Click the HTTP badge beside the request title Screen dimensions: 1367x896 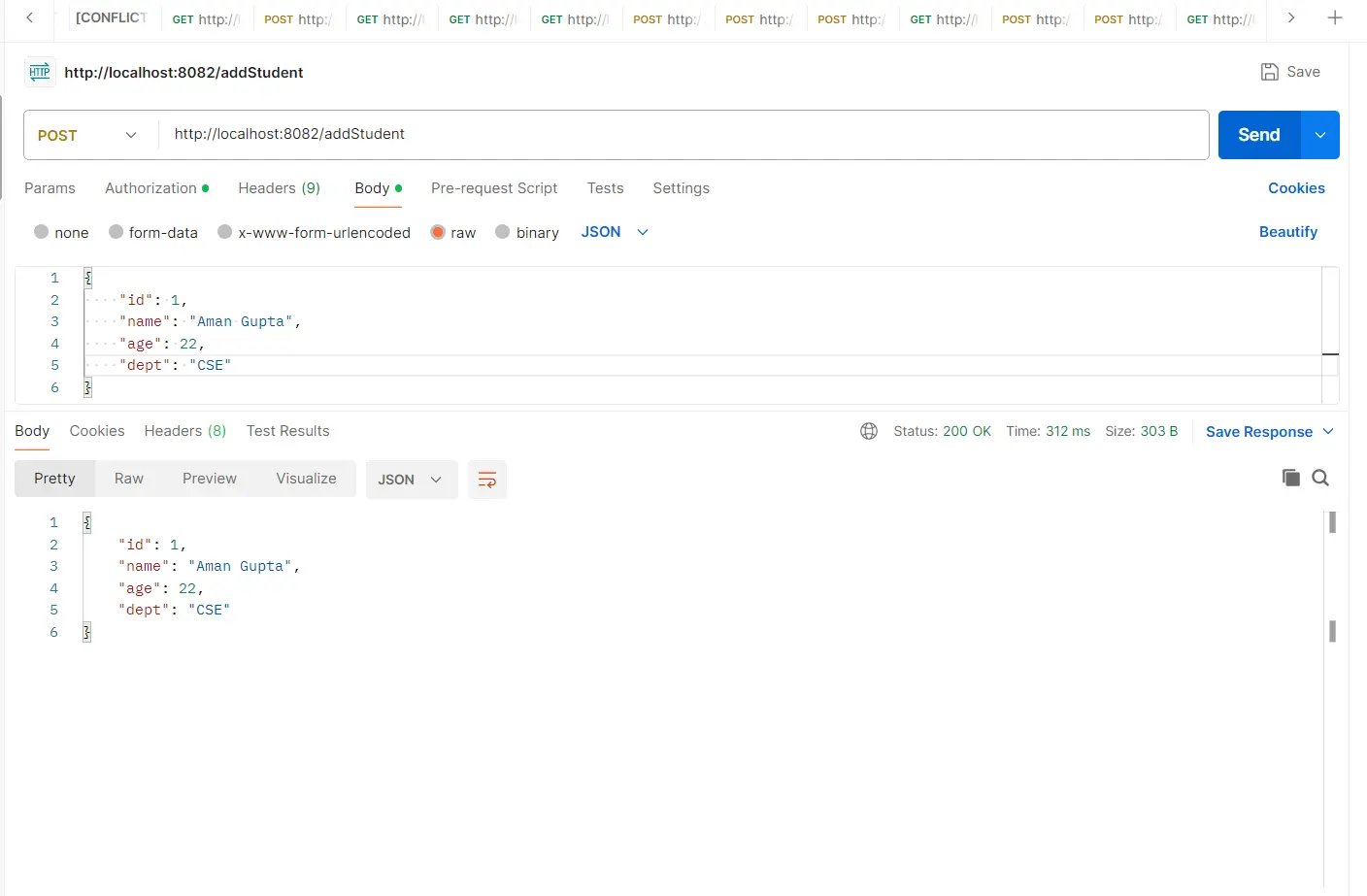(39, 72)
